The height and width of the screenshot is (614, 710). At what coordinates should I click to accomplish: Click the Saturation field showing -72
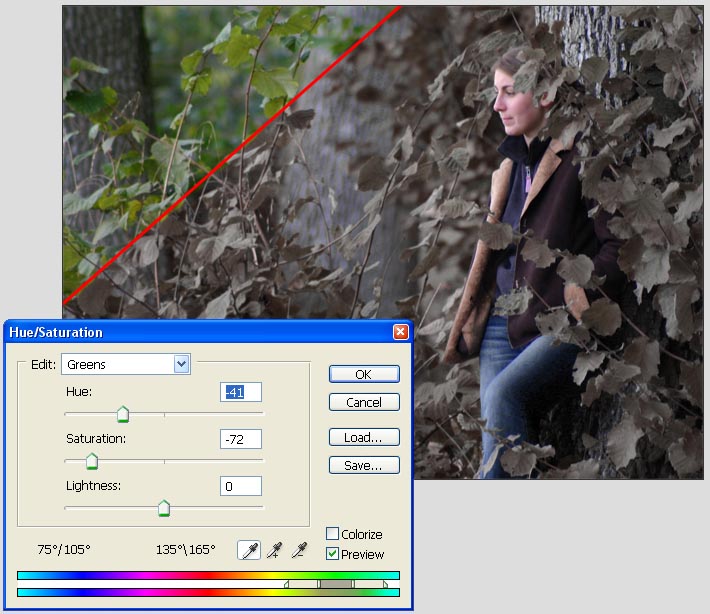tap(240, 439)
